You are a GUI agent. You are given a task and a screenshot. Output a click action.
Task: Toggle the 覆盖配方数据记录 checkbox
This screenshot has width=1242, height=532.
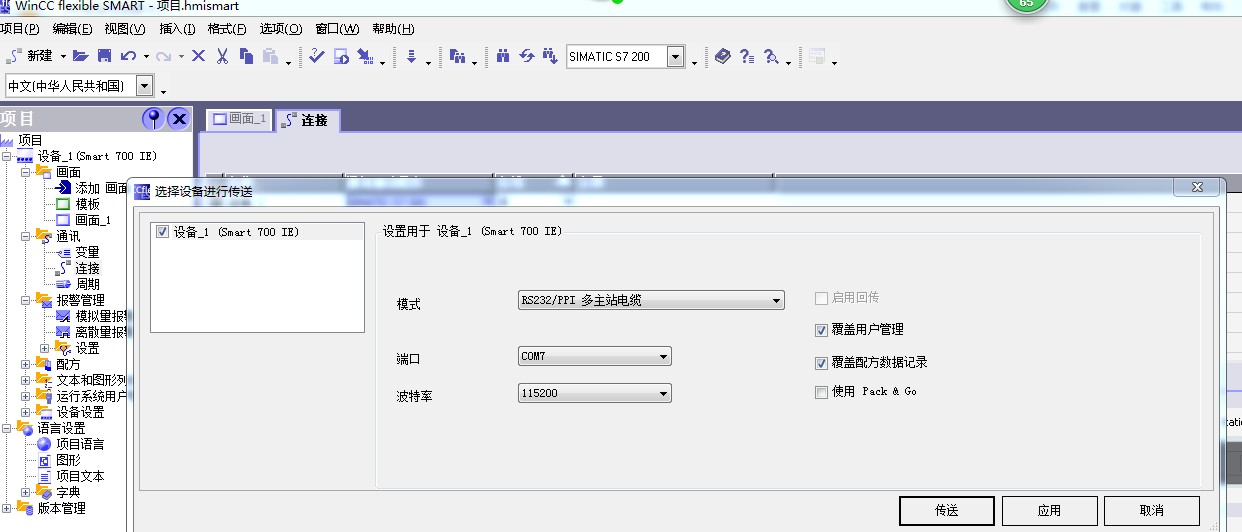(x=822, y=363)
